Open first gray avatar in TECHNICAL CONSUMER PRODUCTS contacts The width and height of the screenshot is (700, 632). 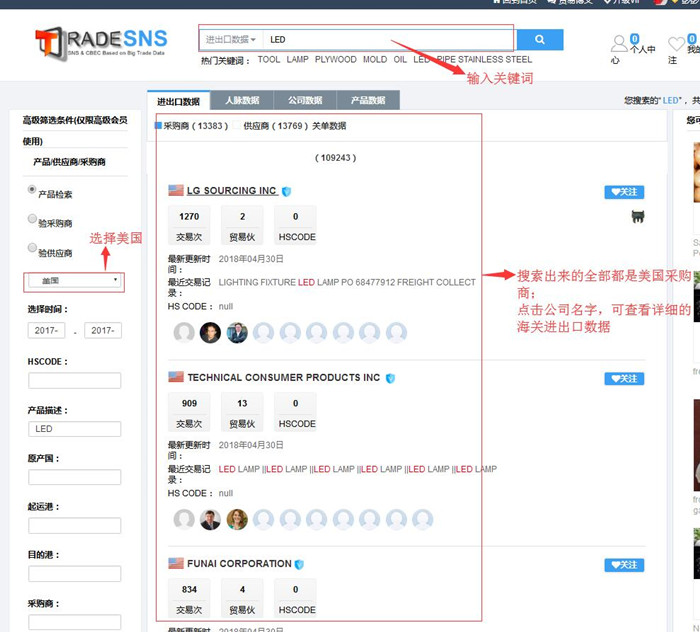(184, 519)
